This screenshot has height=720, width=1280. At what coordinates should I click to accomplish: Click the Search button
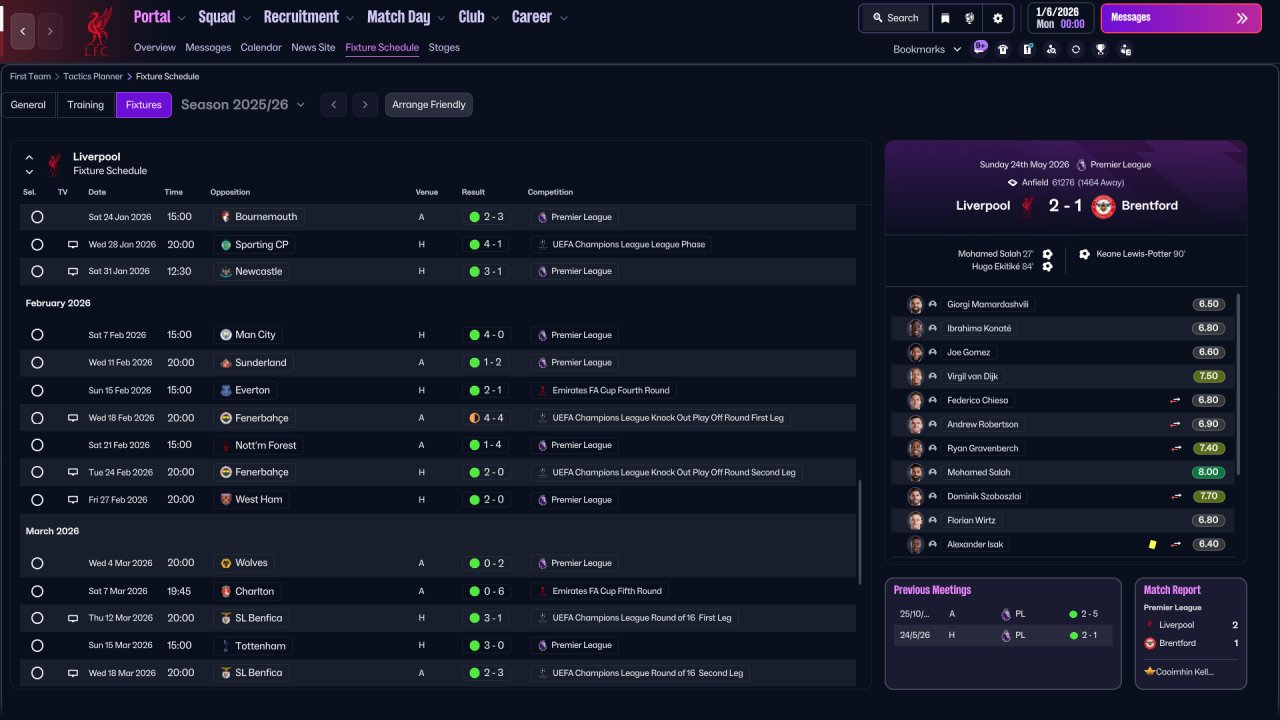click(x=895, y=18)
